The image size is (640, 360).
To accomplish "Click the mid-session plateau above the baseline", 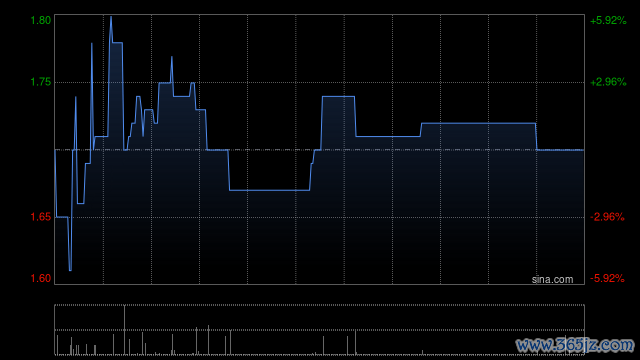I will pyautogui.click(x=338, y=97).
